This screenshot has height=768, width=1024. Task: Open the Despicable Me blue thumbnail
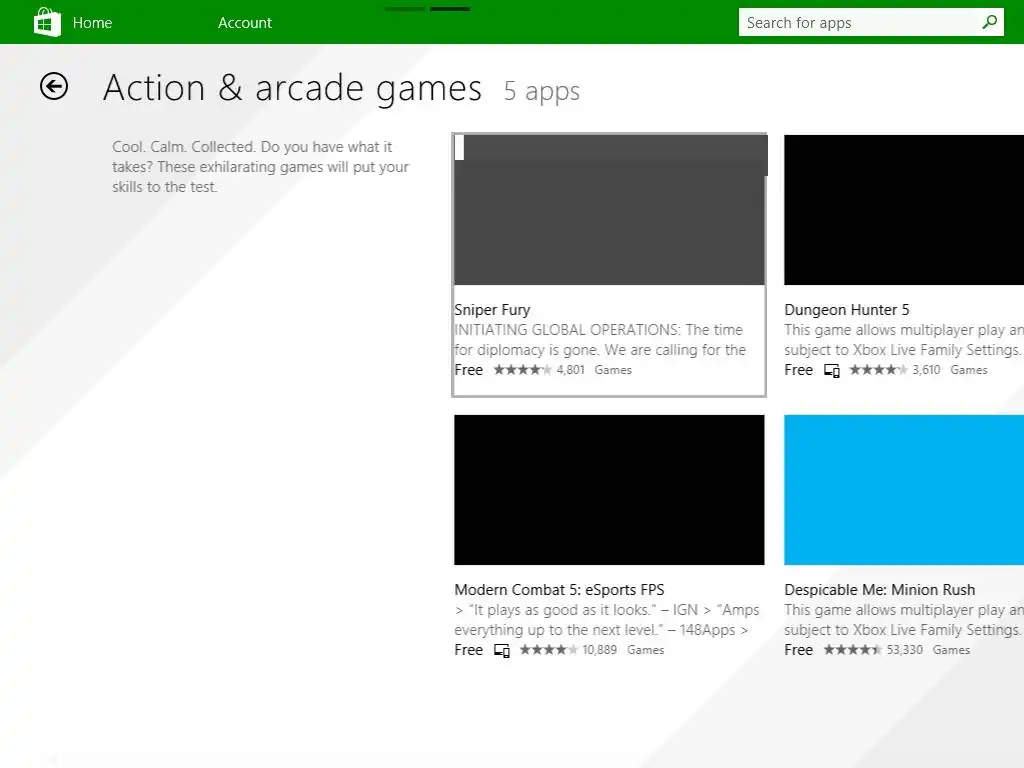click(x=904, y=490)
